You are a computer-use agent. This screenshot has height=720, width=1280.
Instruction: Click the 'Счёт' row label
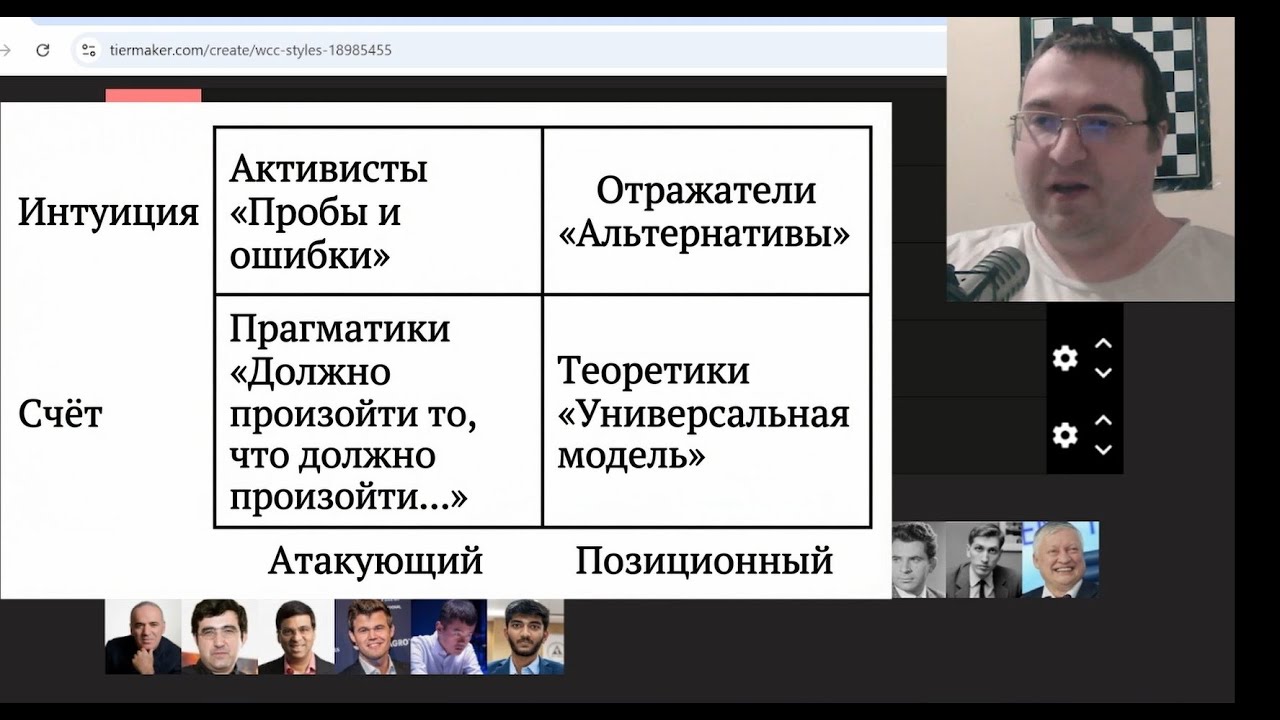[x=60, y=414]
